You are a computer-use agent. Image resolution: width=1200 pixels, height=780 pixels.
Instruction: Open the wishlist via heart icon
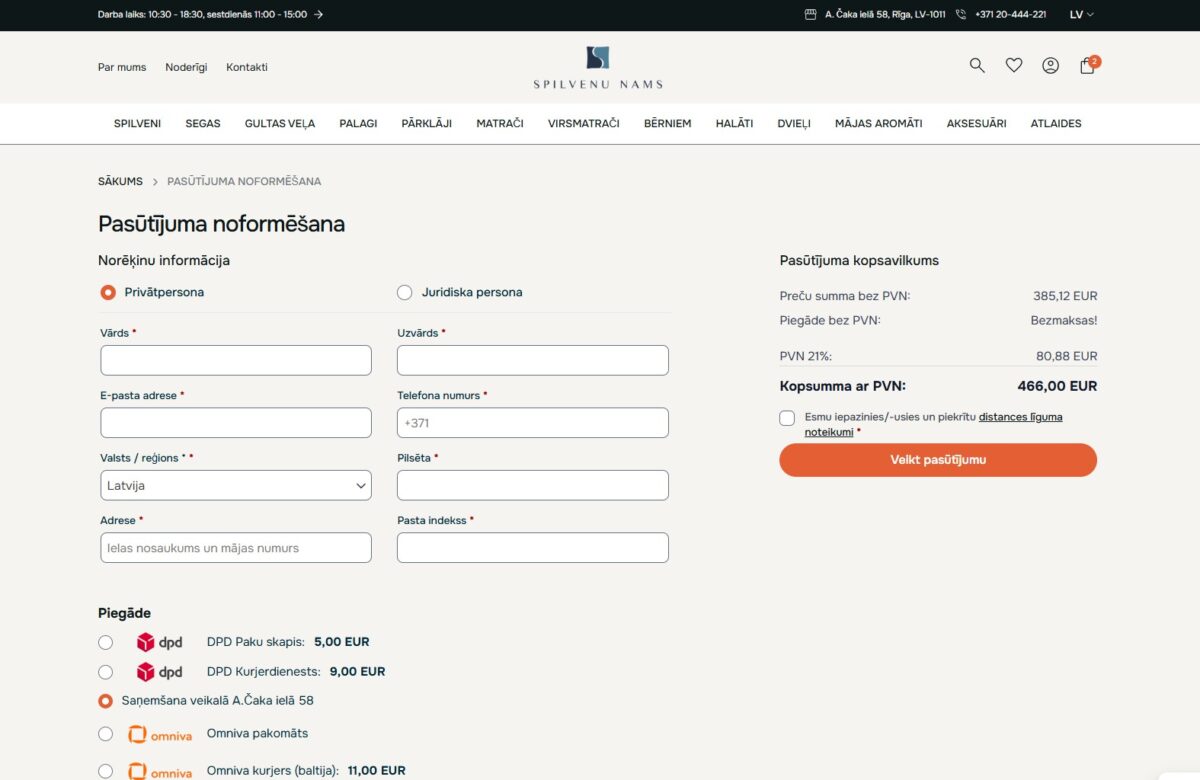pyautogui.click(x=1014, y=65)
